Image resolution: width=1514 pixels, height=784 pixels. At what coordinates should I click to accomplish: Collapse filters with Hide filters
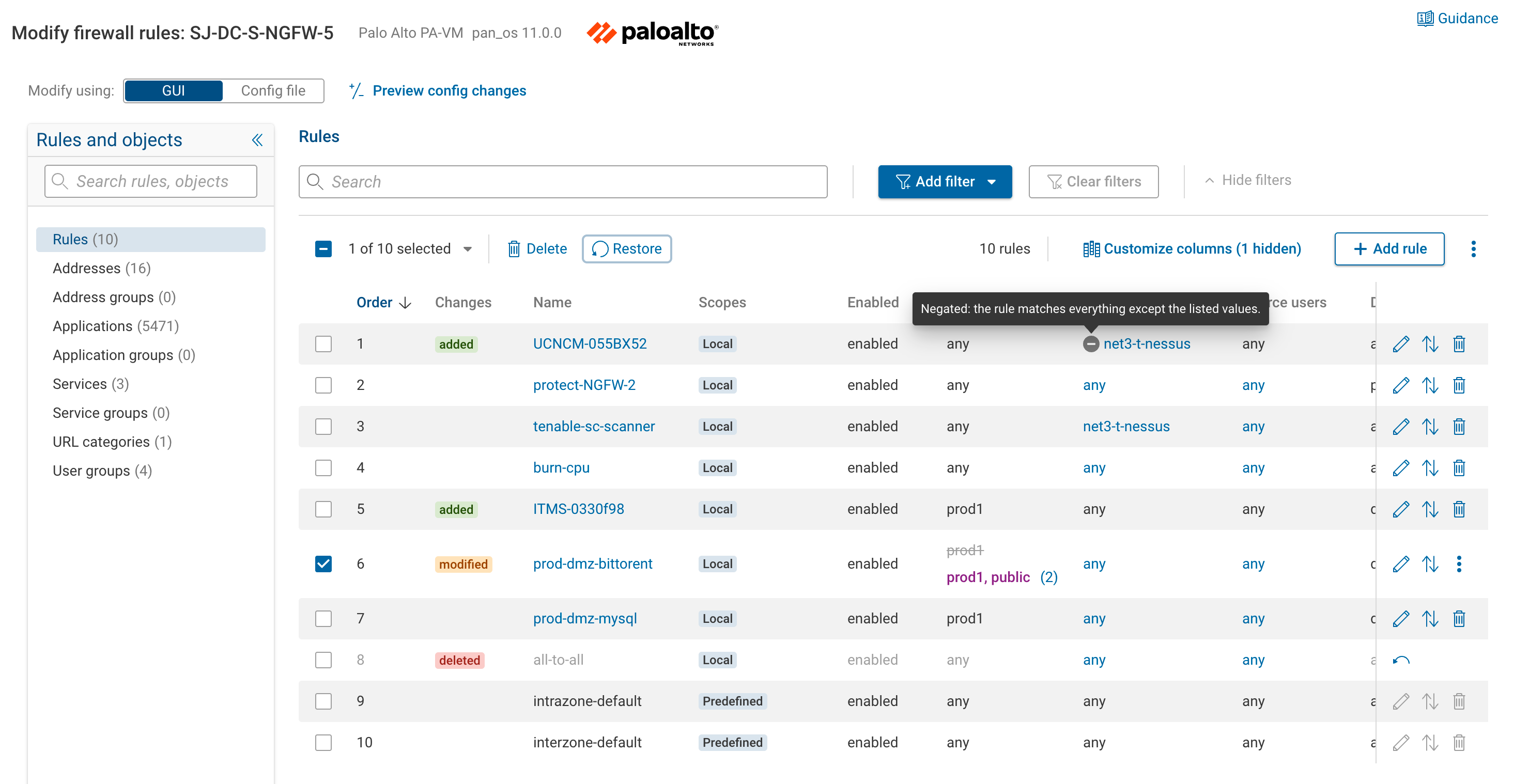1247,180
